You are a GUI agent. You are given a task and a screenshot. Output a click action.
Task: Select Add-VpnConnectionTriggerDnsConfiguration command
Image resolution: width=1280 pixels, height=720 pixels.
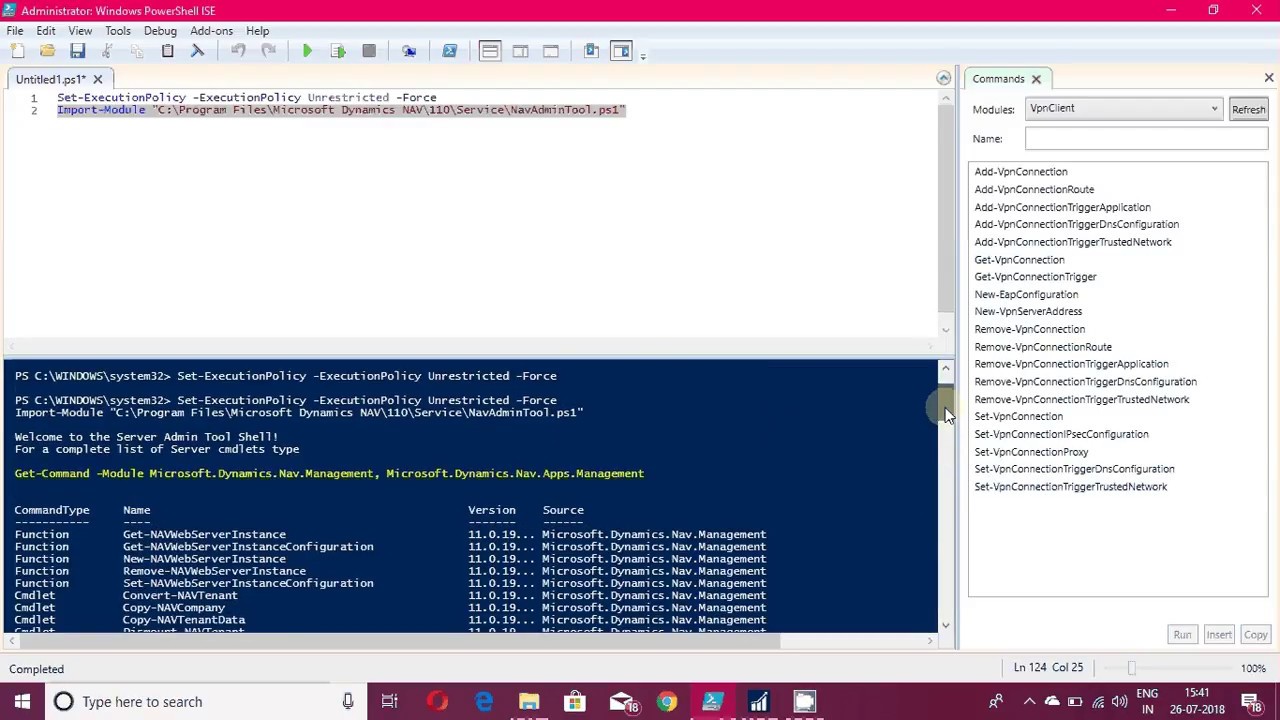[x=1076, y=224]
